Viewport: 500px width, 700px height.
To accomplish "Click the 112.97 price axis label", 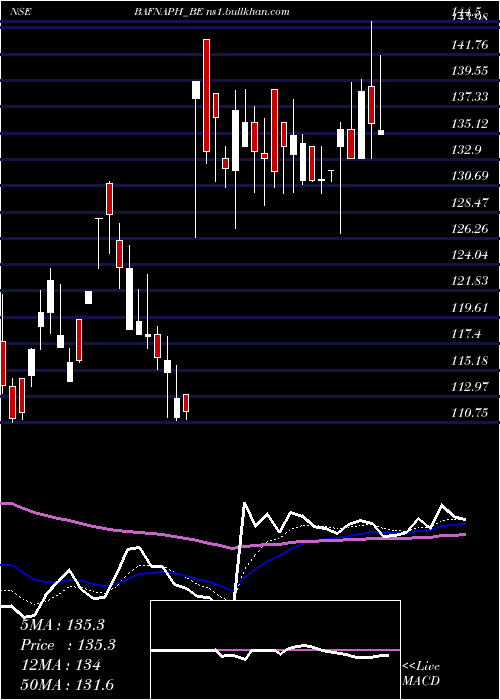I will [470, 387].
